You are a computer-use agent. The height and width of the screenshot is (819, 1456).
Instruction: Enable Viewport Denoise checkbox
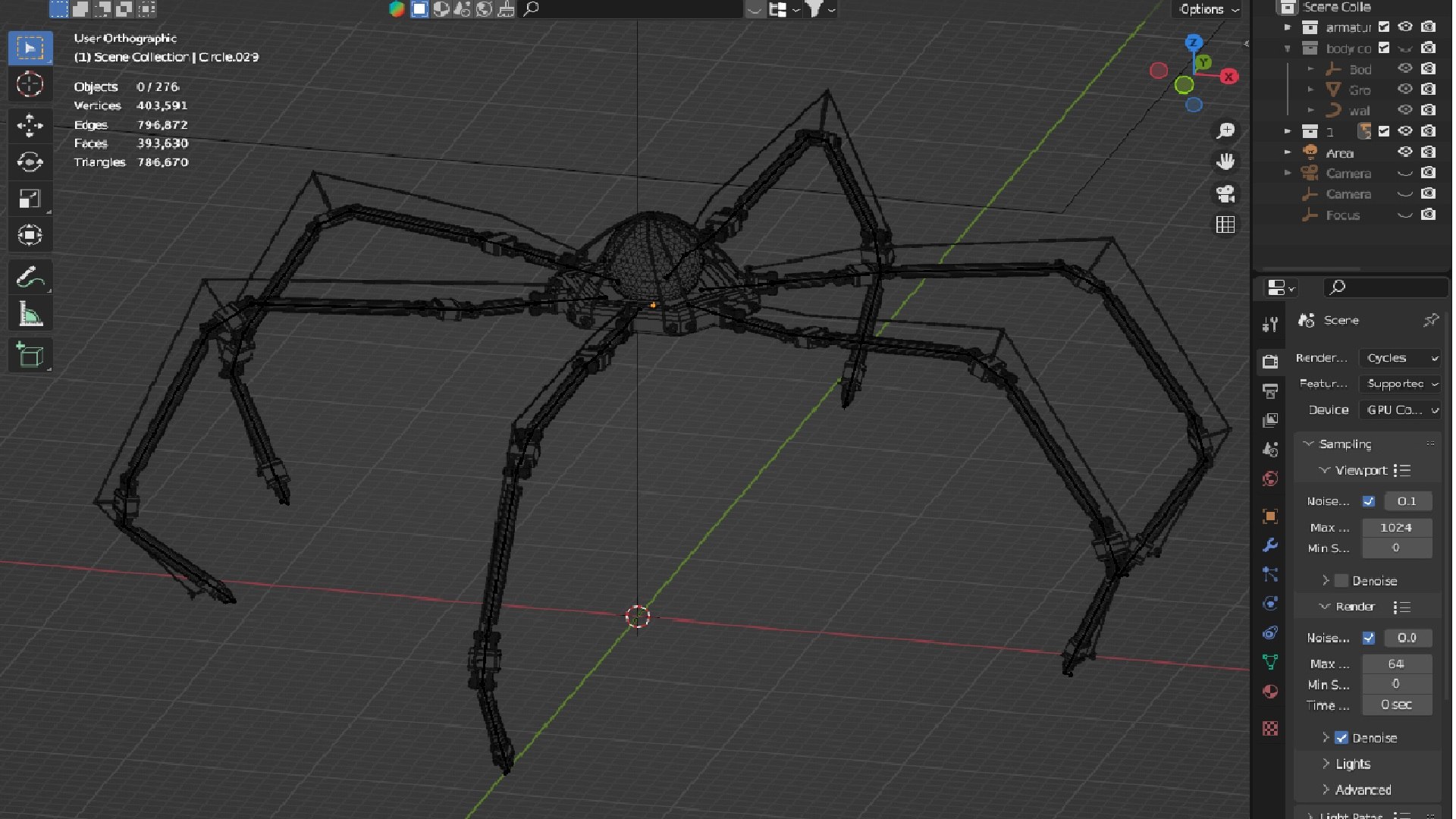tap(1341, 581)
